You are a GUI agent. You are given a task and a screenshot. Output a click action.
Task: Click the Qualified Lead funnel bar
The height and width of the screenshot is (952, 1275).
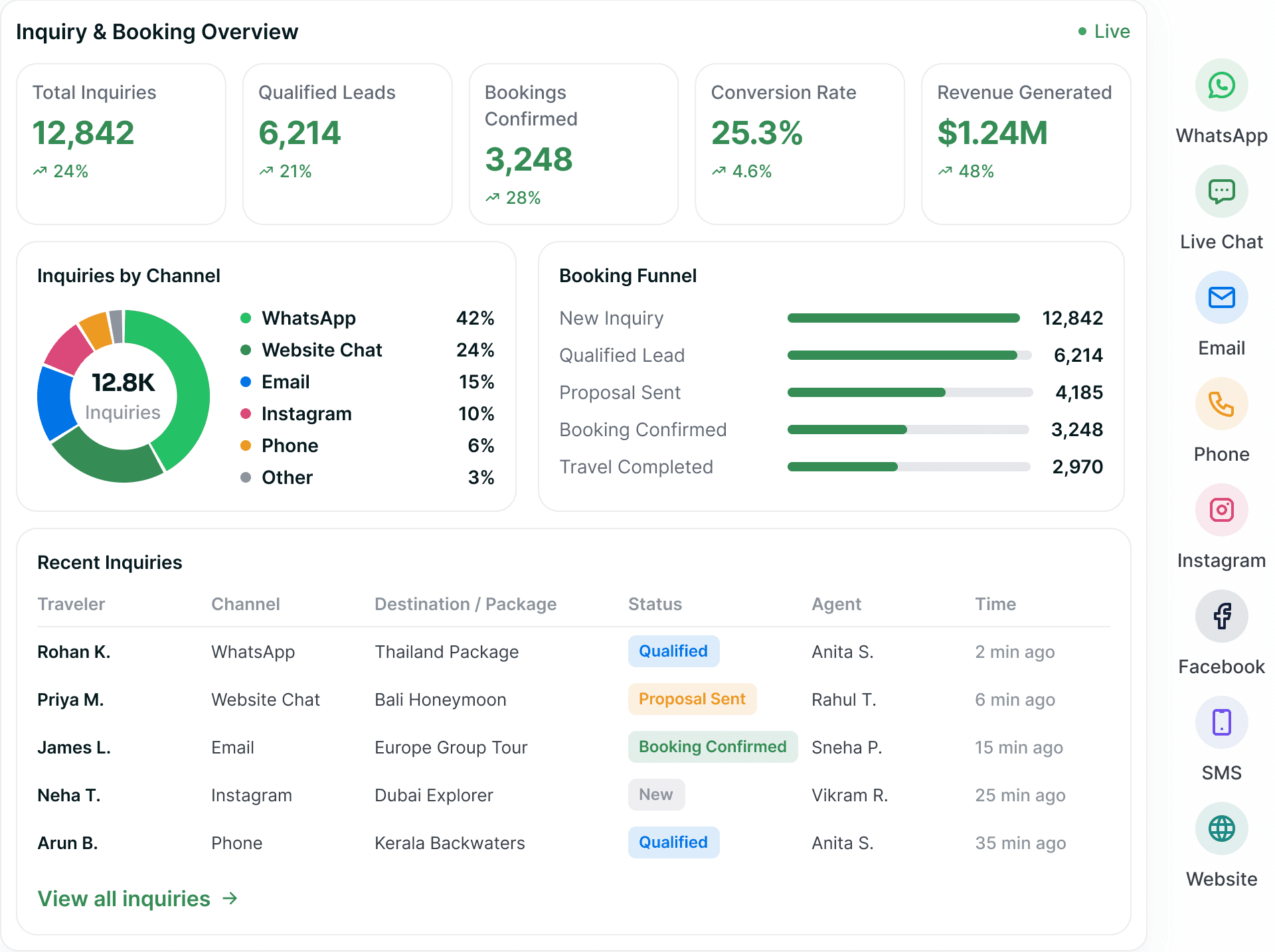pyautogui.click(x=910, y=355)
